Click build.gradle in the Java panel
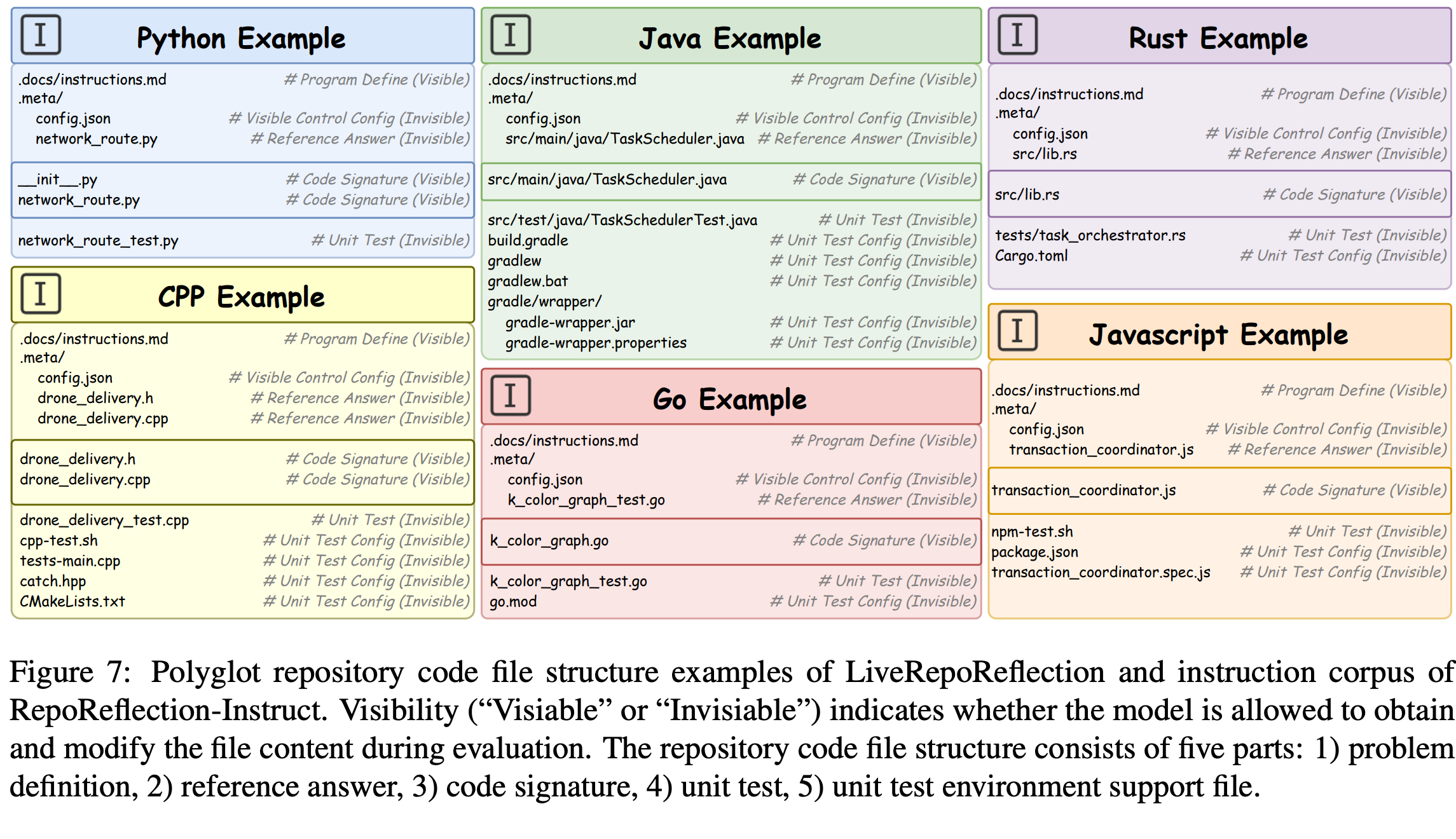Screen dimensions: 1456x839 pyautogui.click(x=528, y=241)
